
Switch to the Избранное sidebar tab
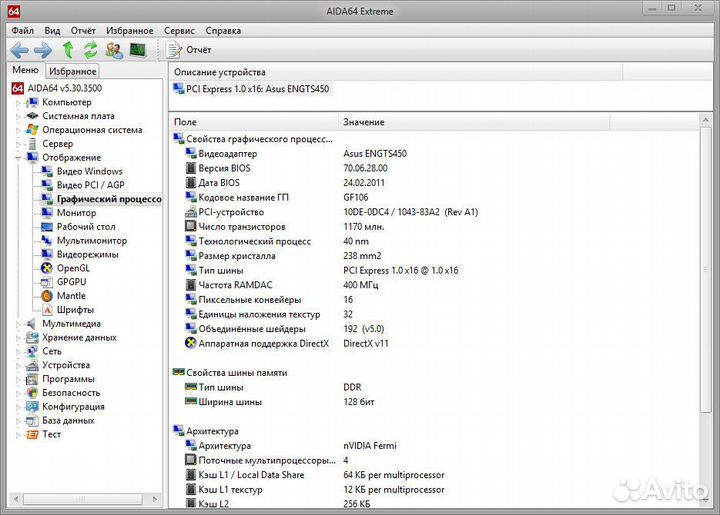pyautogui.click(x=73, y=72)
